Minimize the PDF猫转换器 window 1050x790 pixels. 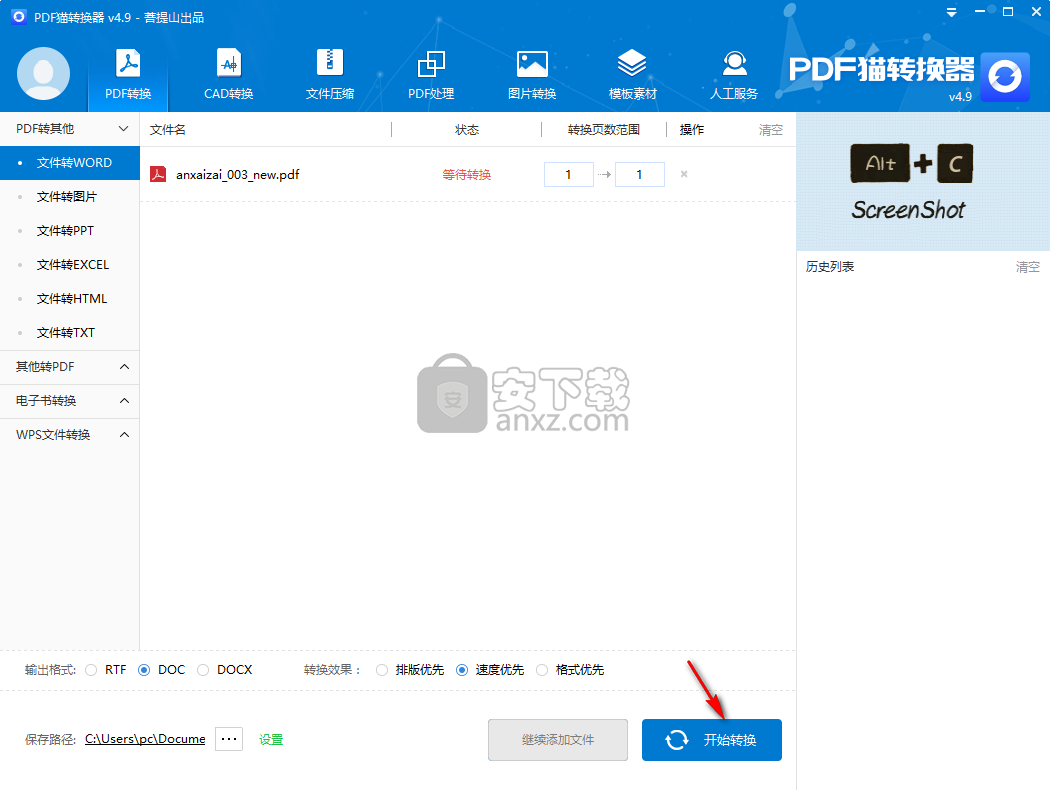pyautogui.click(x=980, y=12)
